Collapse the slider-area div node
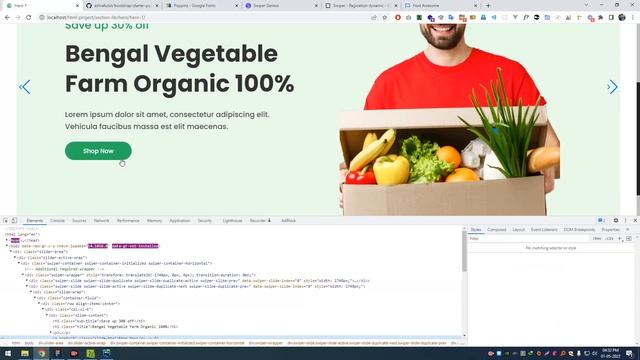This screenshot has width=640, height=360. pos(11,252)
